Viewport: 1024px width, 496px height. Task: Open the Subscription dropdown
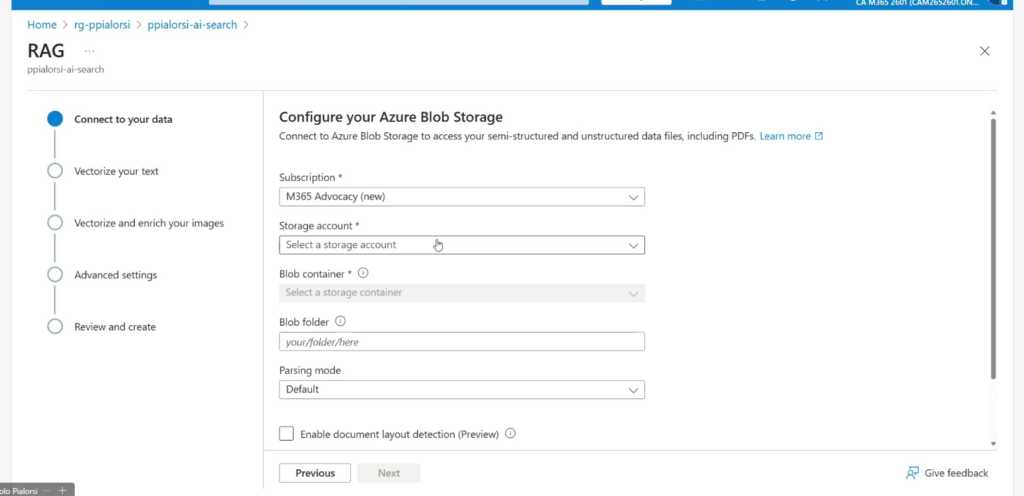tap(461, 197)
